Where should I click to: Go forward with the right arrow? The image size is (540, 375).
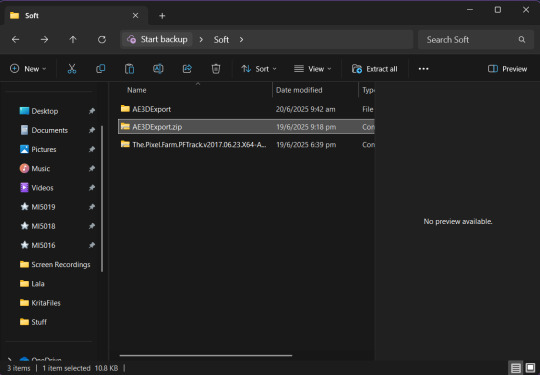pyautogui.click(x=44, y=40)
